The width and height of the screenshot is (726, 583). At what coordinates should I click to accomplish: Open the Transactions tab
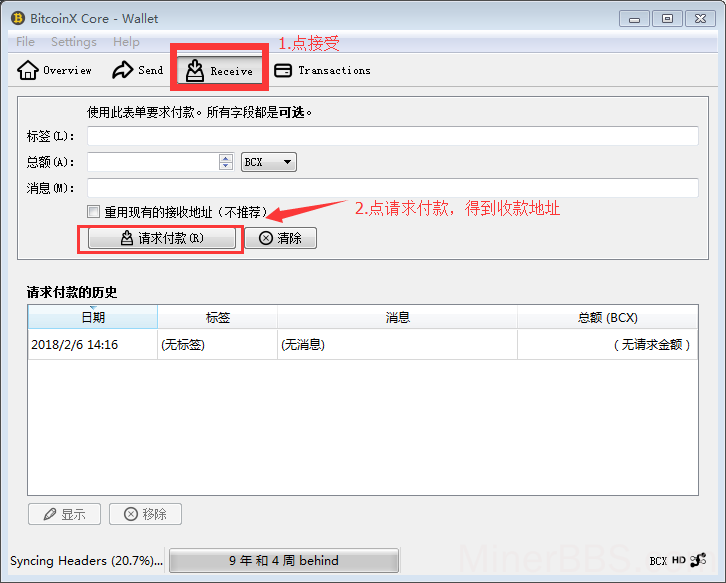pos(322,70)
